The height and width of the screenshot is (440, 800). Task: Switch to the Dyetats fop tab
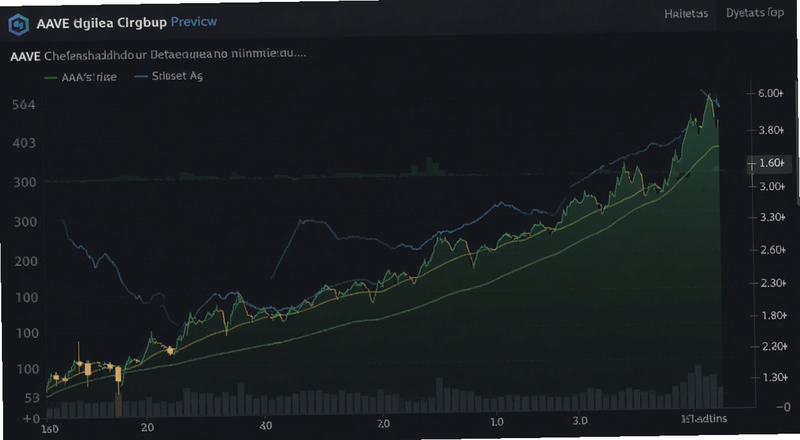tap(755, 12)
